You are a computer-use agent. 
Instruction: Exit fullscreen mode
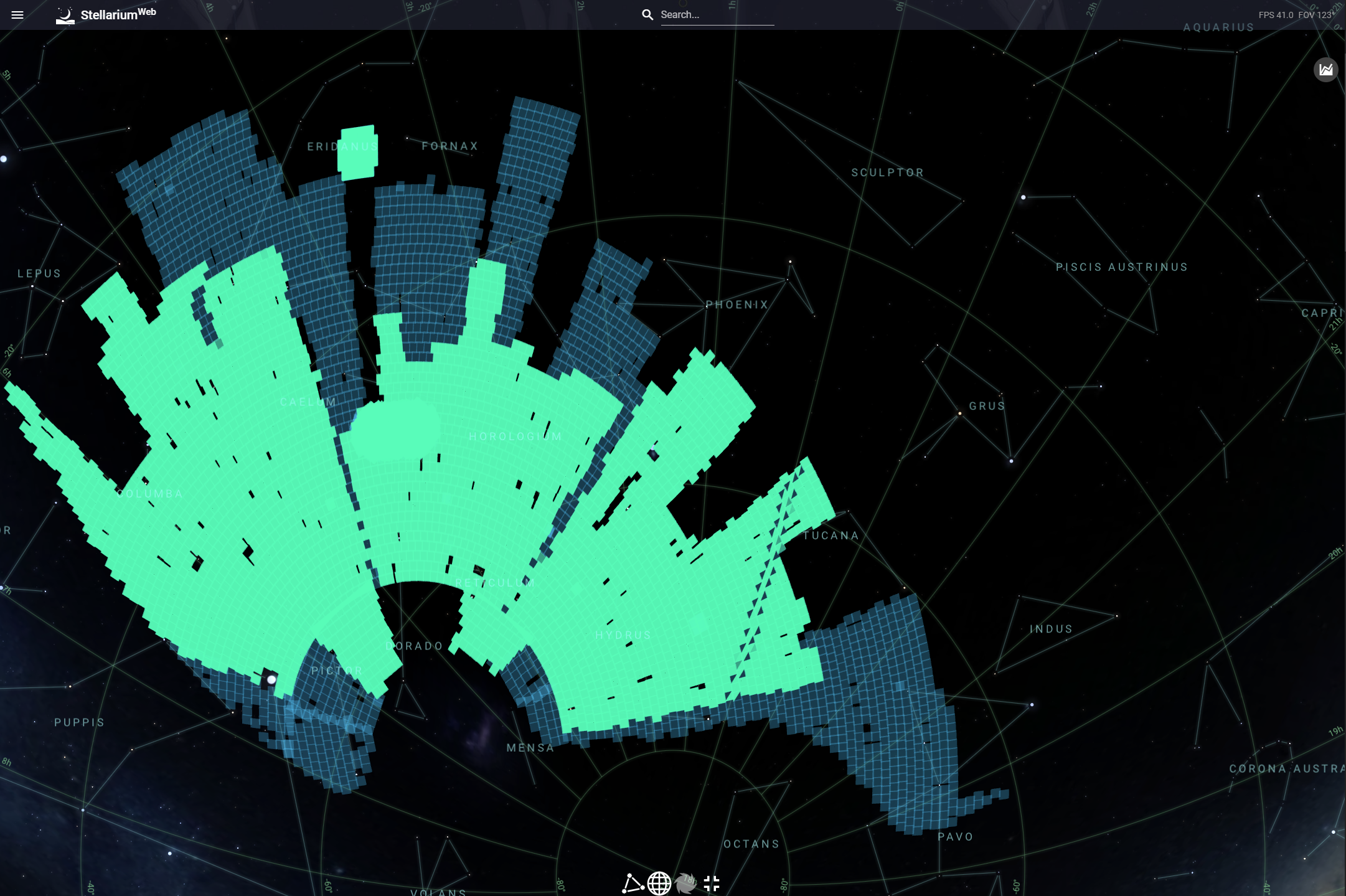pos(712,883)
